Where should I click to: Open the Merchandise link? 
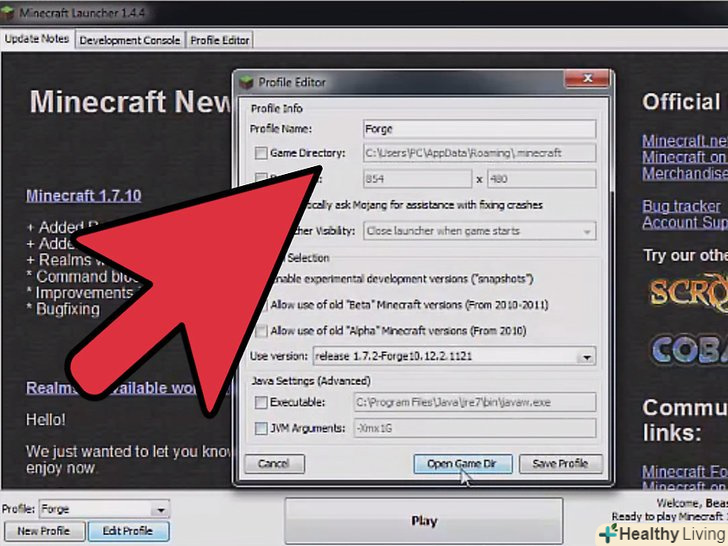tap(685, 174)
